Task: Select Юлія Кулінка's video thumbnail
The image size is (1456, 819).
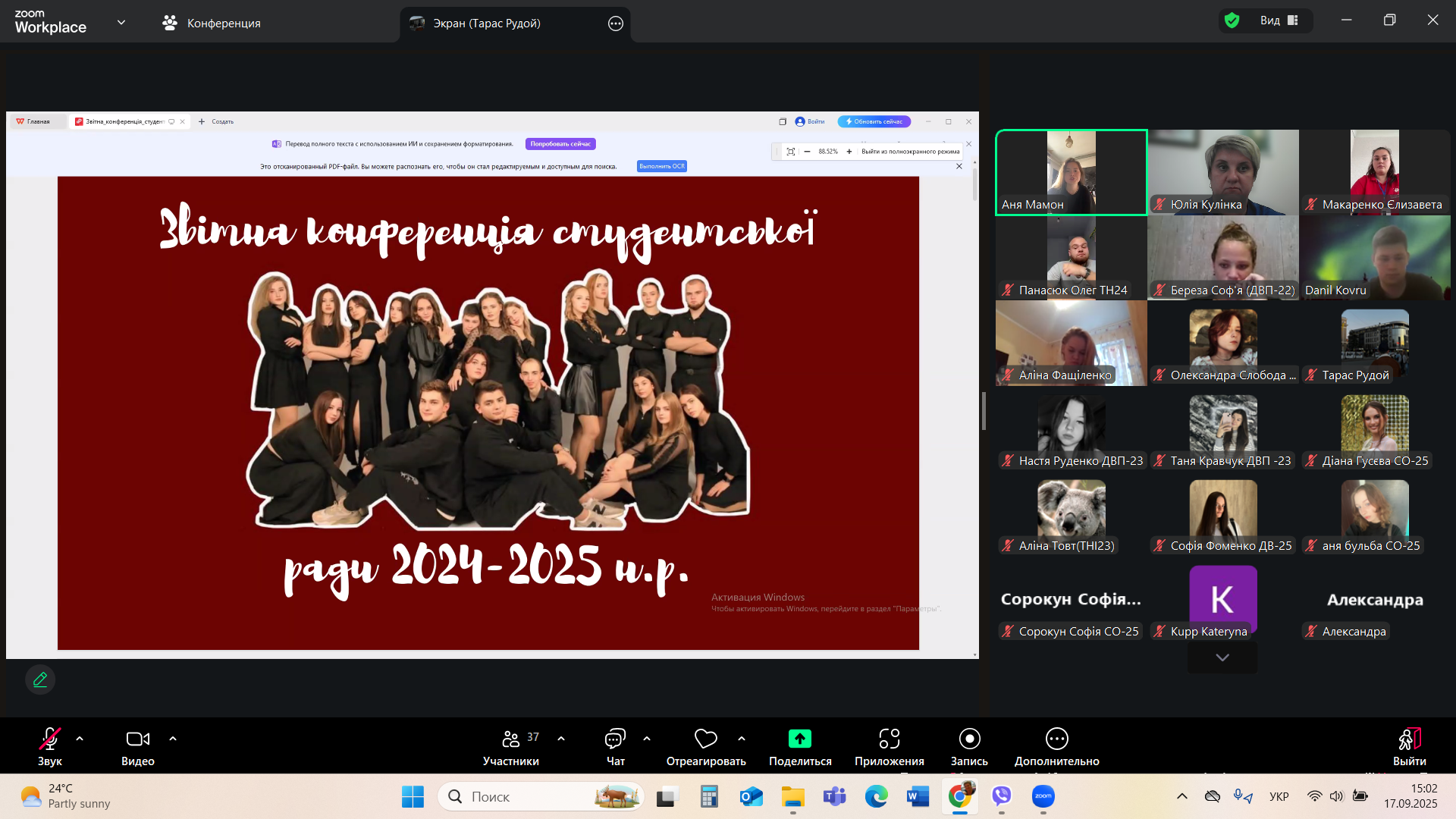Action: point(1222,172)
